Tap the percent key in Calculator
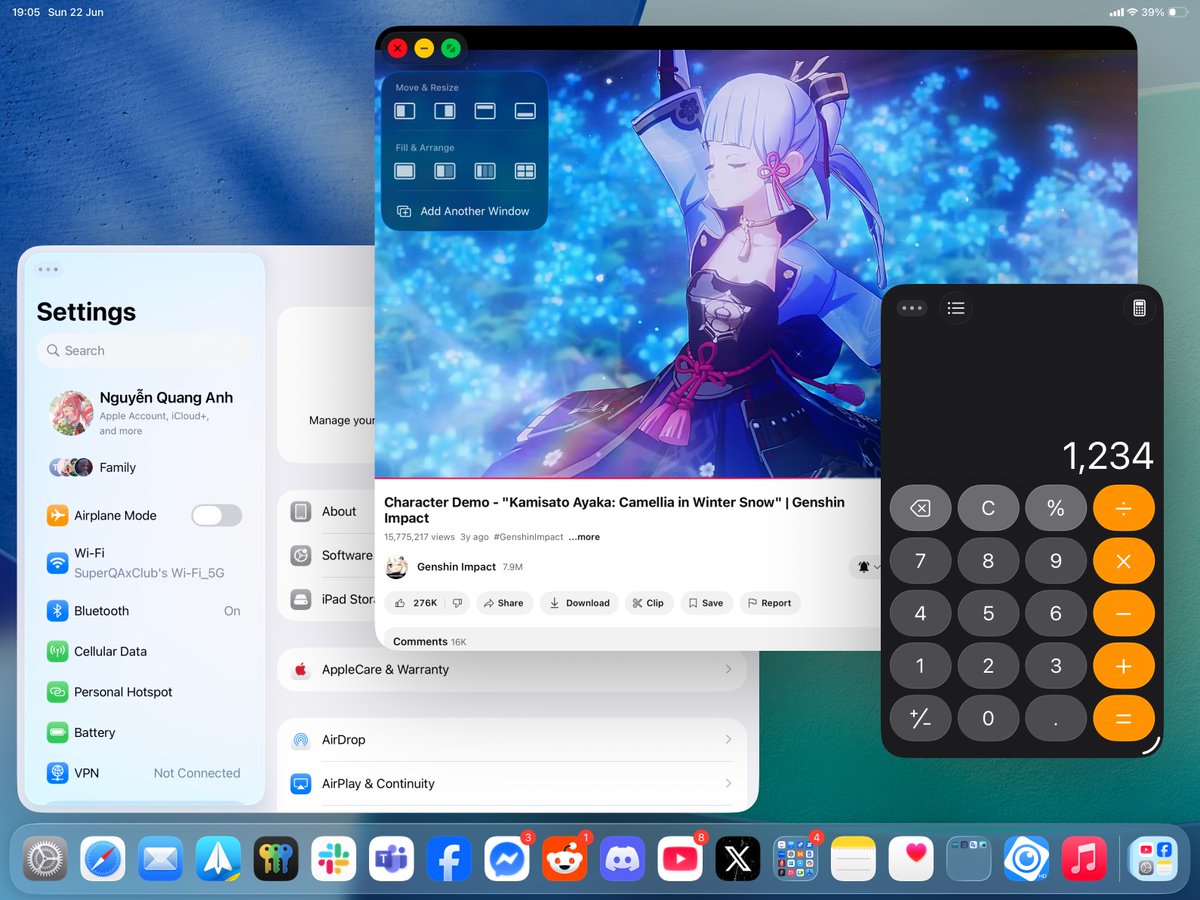1200x900 pixels. [1055, 508]
